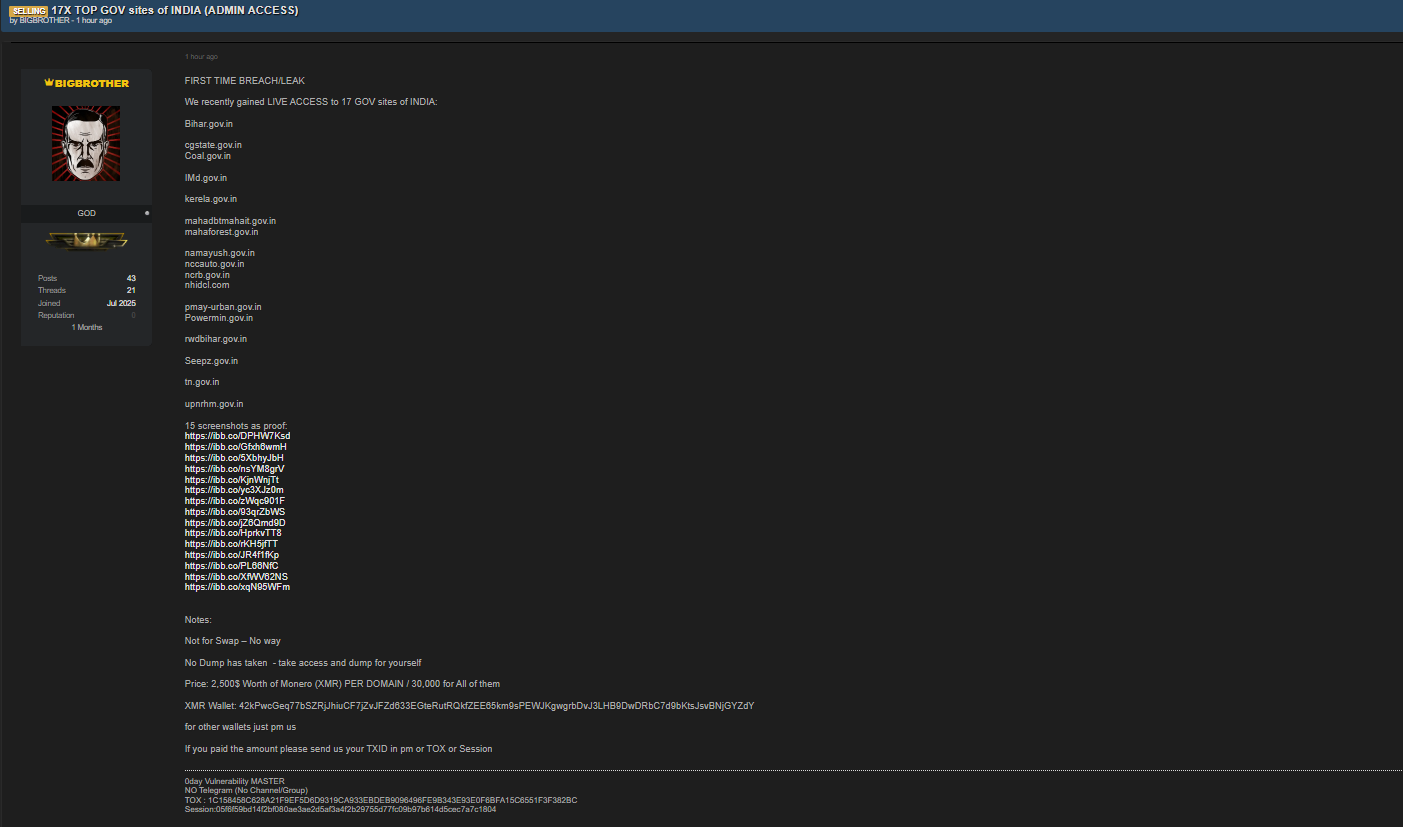The height and width of the screenshot is (827, 1403).
Task: Open the ibb.co/93qrZbWS screenshot link
Action: tap(234, 512)
